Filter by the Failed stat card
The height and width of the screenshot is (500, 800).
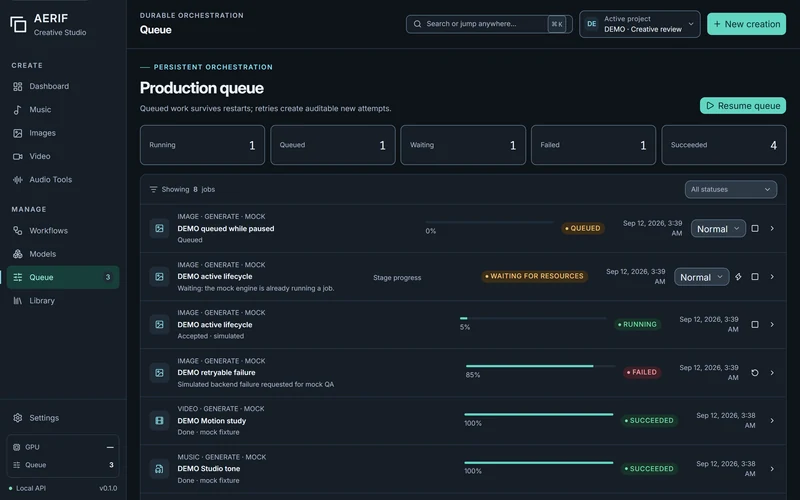[593, 145]
